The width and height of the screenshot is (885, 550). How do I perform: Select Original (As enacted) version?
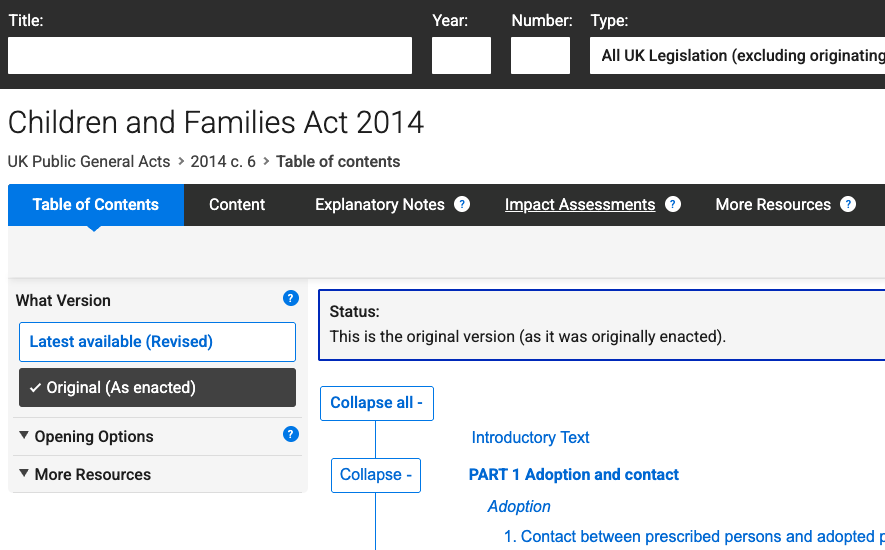point(157,388)
